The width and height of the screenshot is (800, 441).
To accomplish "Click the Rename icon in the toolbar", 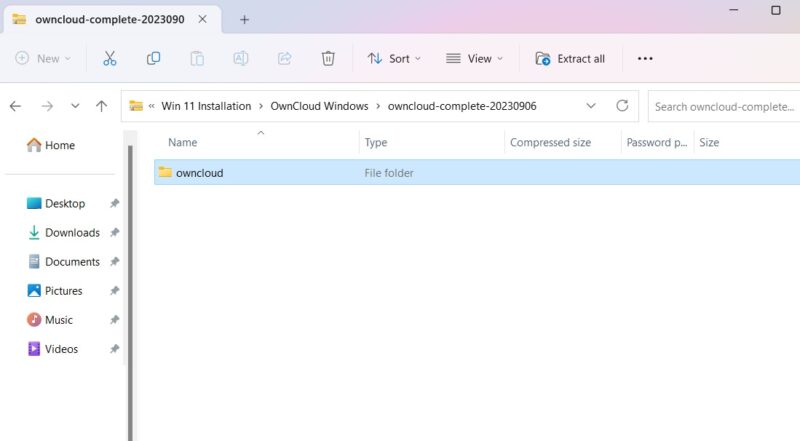I will pyautogui.click(x=240, y=59).
